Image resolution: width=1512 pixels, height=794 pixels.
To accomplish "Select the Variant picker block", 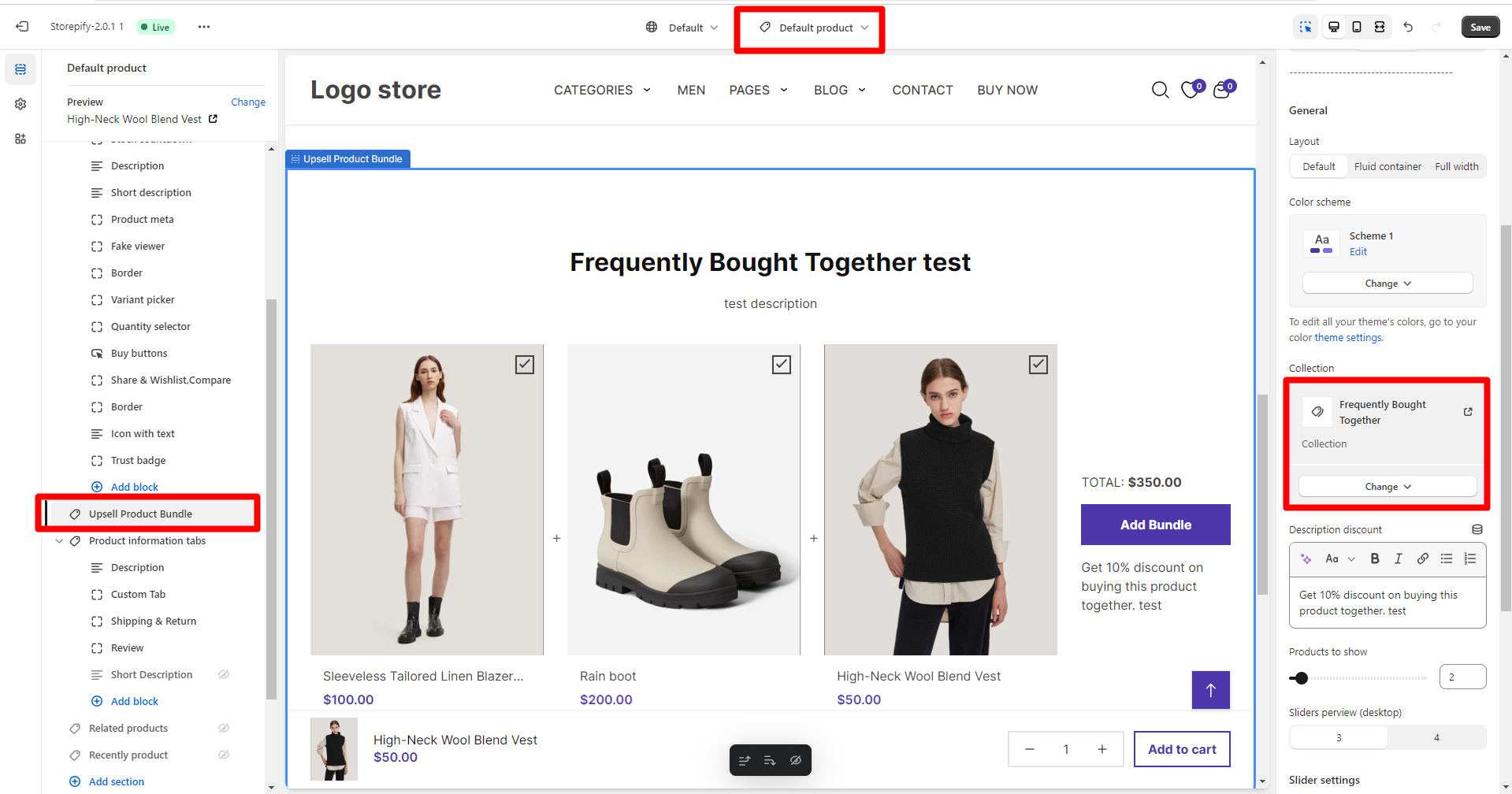I will tap(143, 300).
